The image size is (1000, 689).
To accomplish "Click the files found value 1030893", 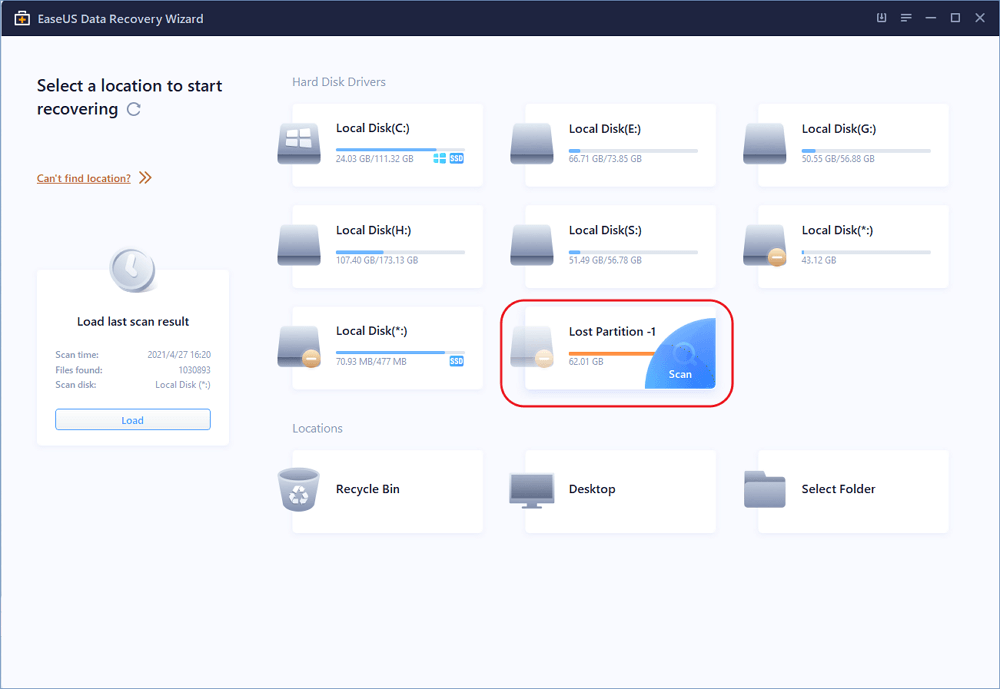I will tap(195, 370).
